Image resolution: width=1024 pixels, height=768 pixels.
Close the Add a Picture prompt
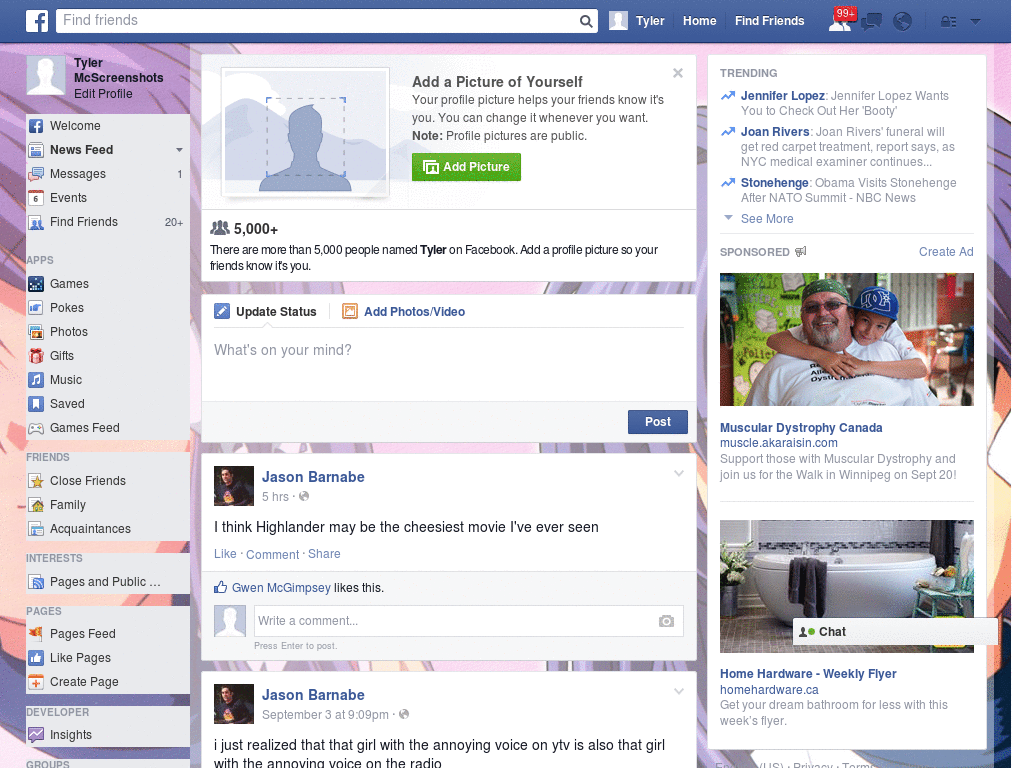click(678, 73)
